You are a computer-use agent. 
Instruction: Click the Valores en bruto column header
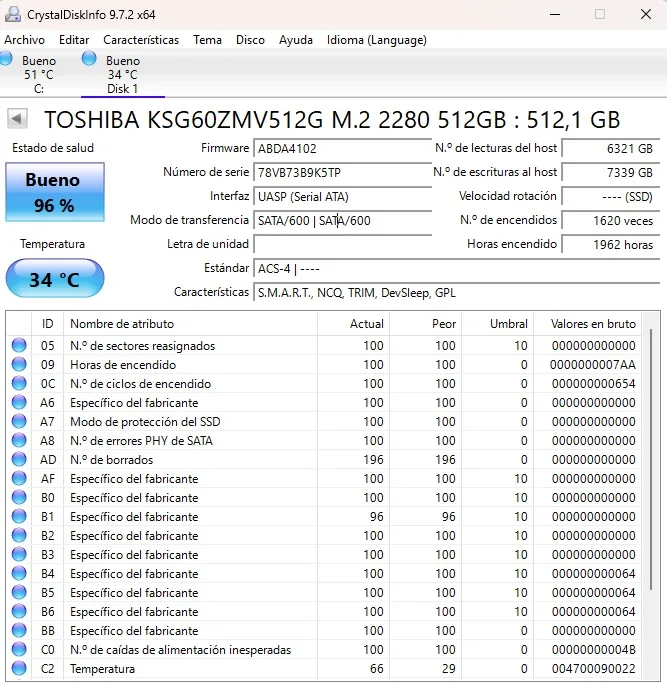[x=587, y=324]
